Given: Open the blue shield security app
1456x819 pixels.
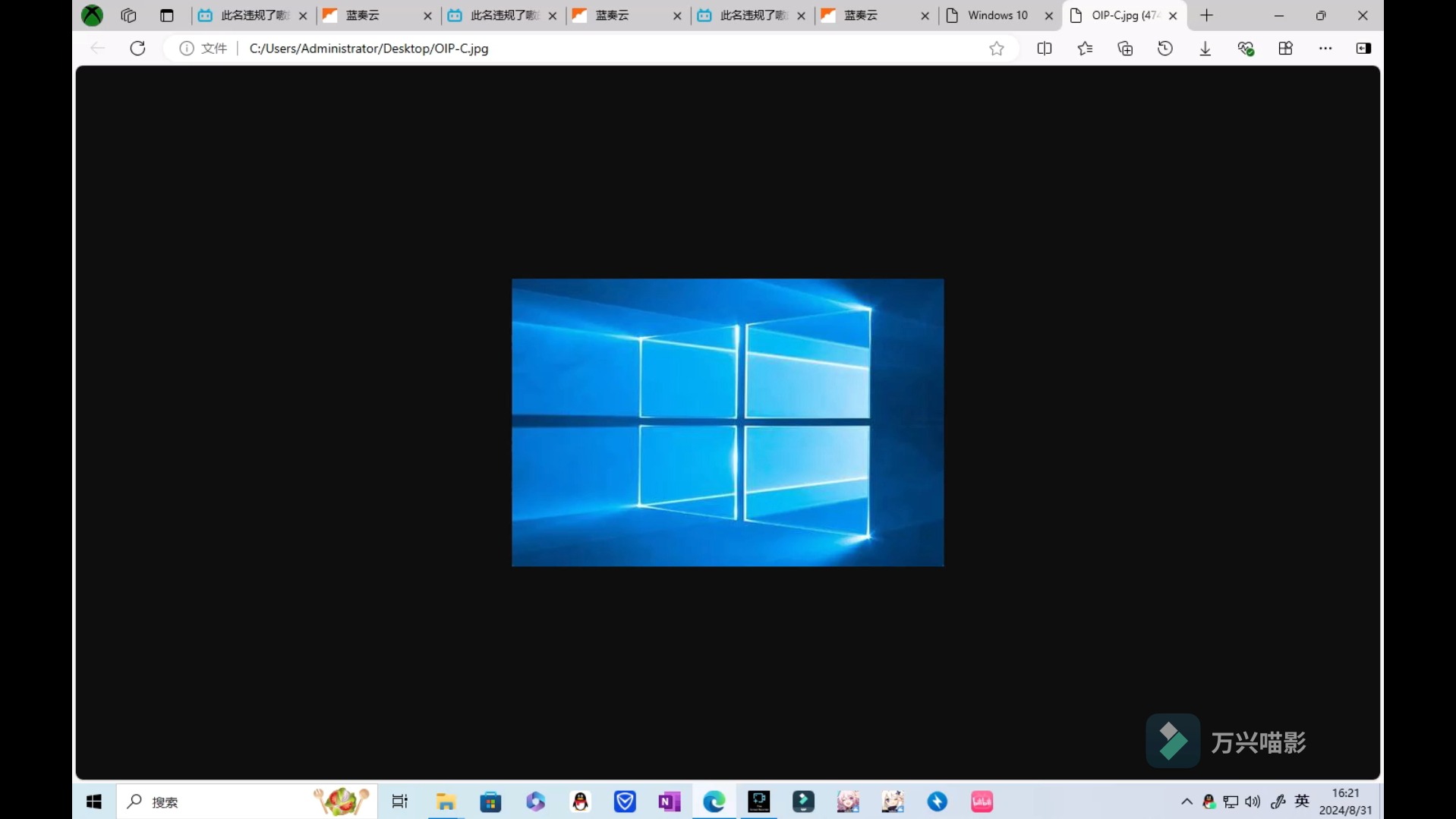Looking at the screenshot, I should coord(625,802).
